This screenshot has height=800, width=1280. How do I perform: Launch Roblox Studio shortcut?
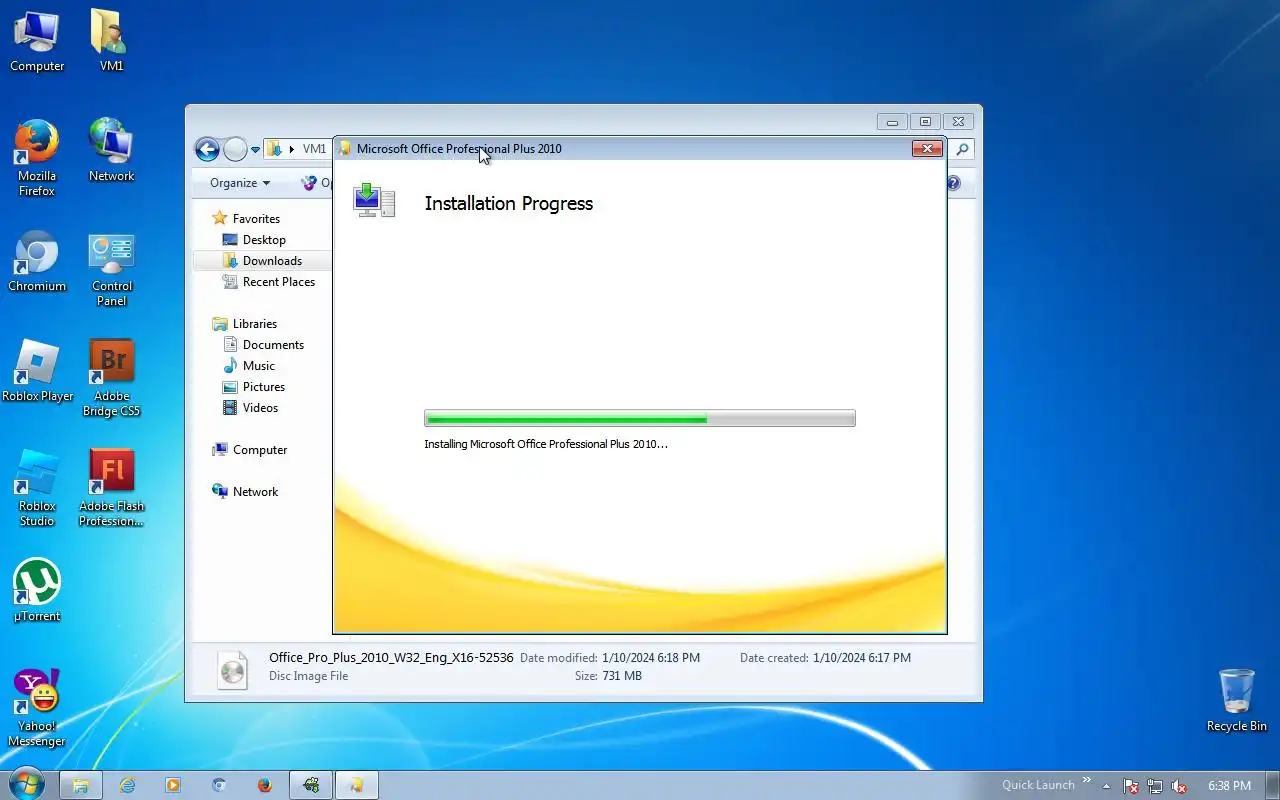click(x=37, y=489)
